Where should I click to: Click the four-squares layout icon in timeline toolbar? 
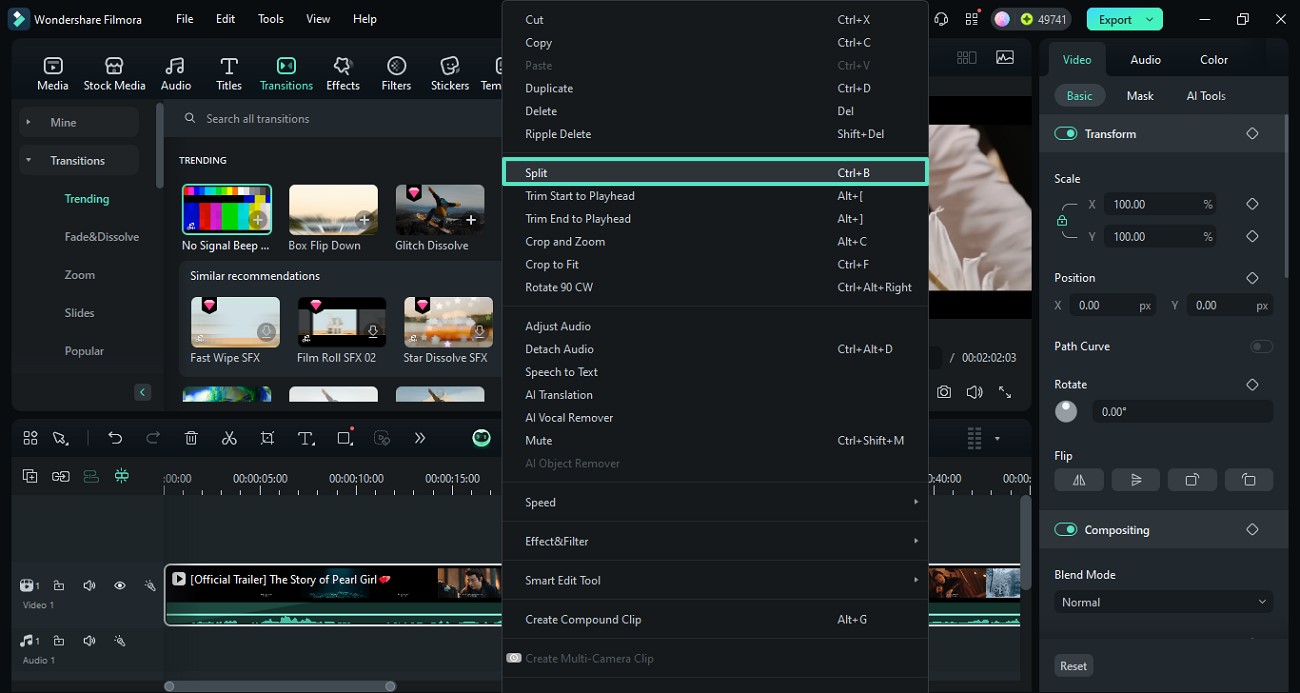(x=30, y=438)
